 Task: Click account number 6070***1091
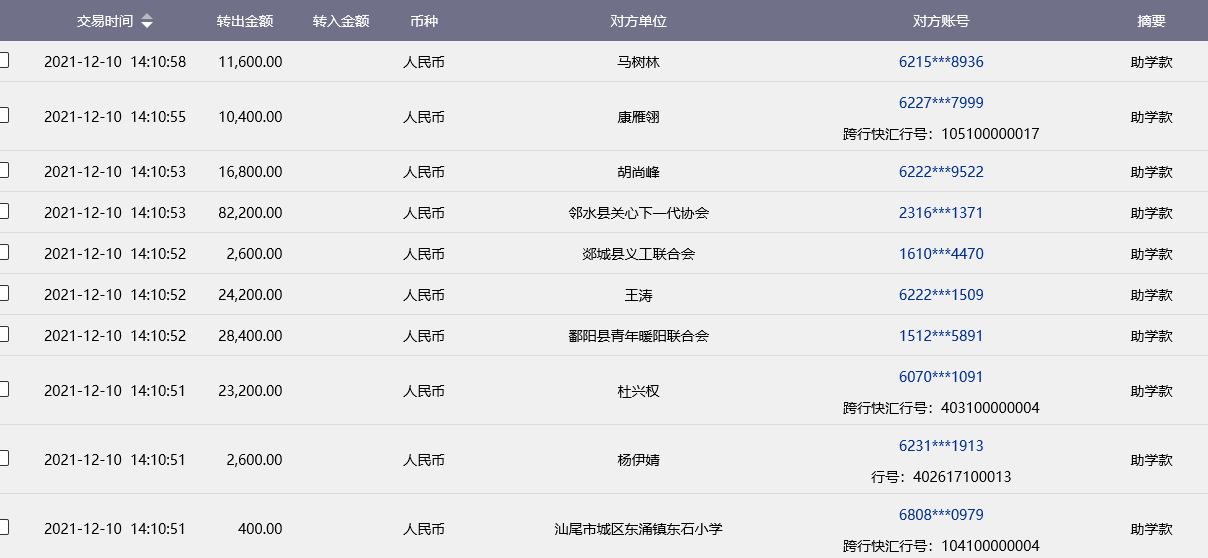[x=940, y=377]
